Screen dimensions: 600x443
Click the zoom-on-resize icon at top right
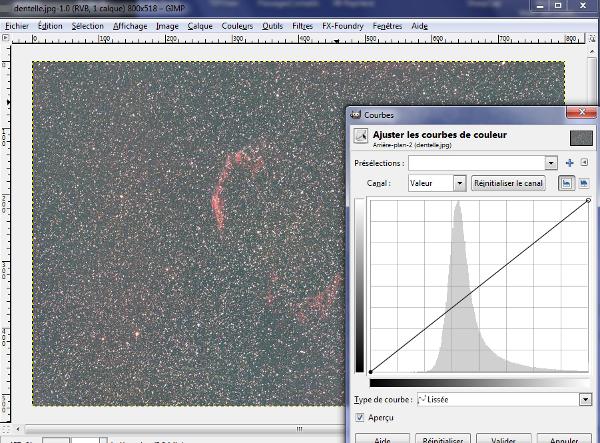[592, 38]
